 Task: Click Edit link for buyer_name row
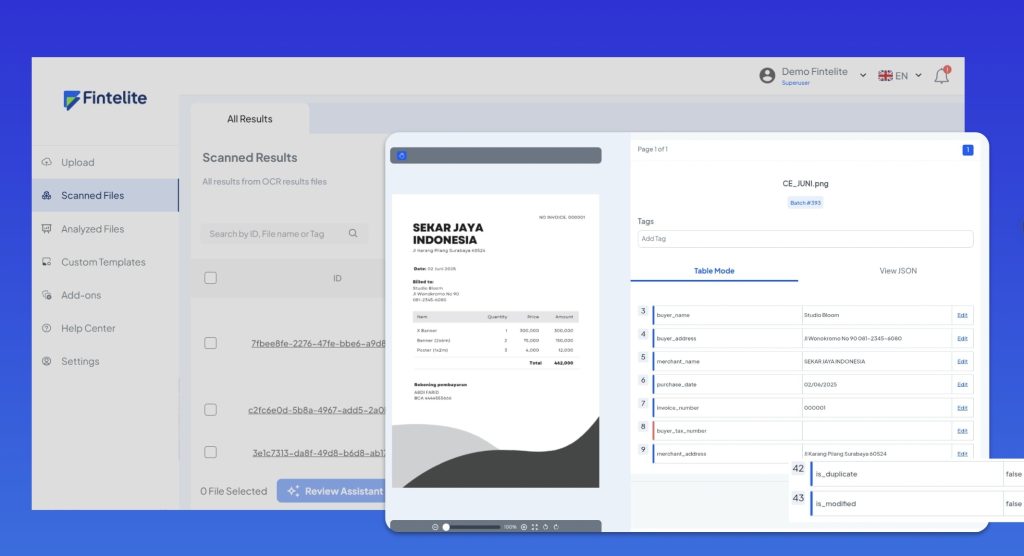tap(962, 315)
